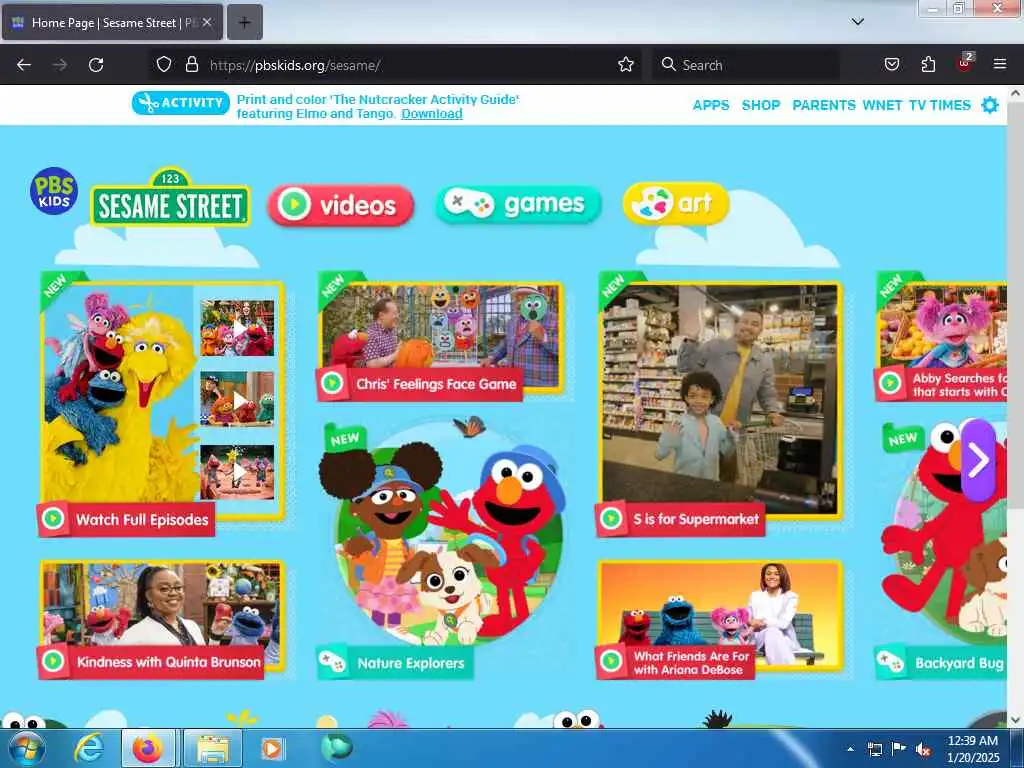Open File Explorer from the taskbar
This screenshot has height=768, width=1024.
pos(213,748)
